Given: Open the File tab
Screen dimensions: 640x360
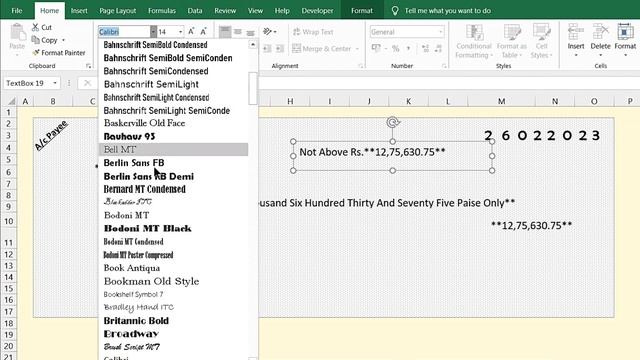Looking at the screenshot, I should (17, 11).
